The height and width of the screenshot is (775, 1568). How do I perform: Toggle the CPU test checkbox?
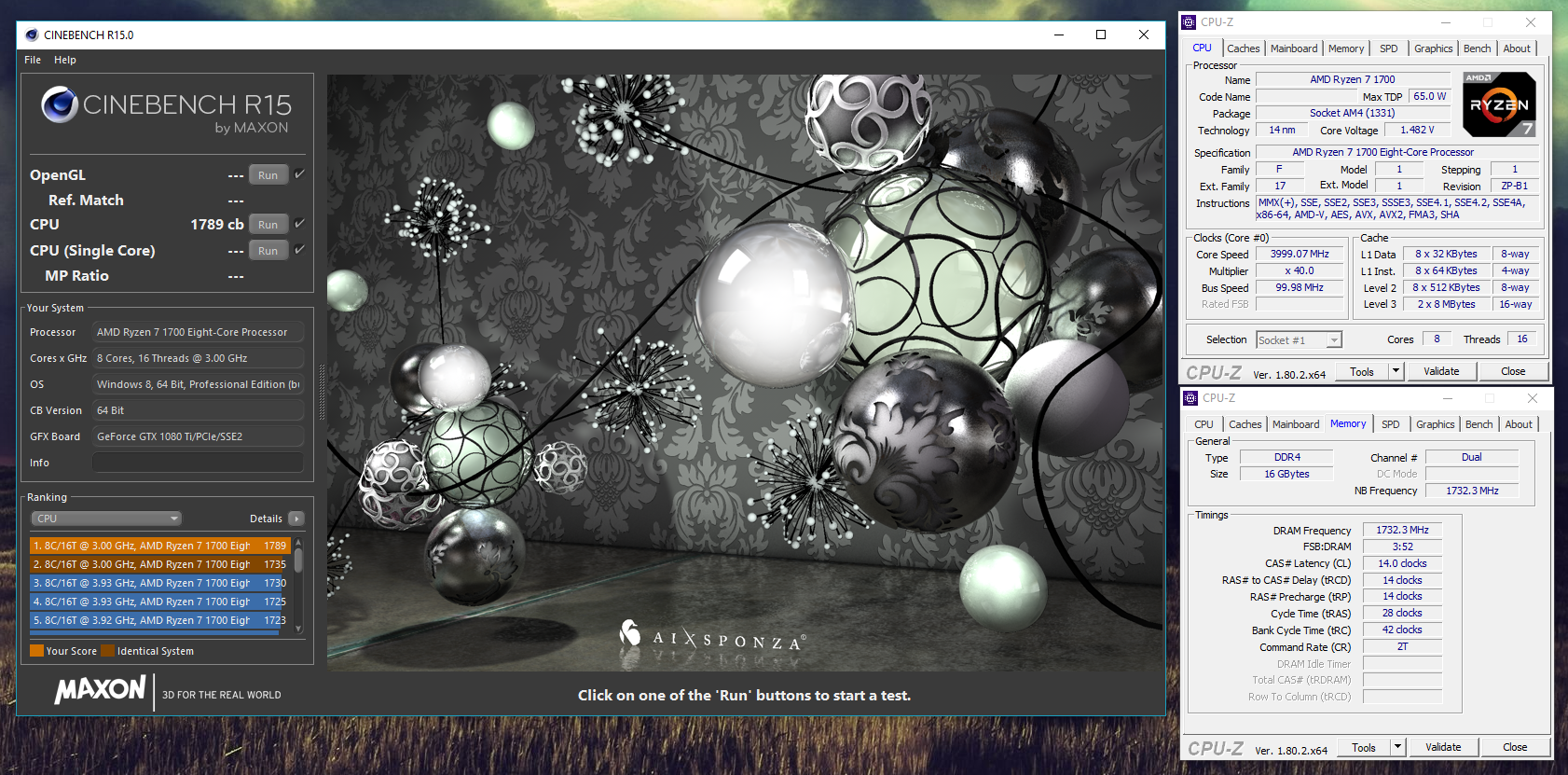tap(300, 224)
